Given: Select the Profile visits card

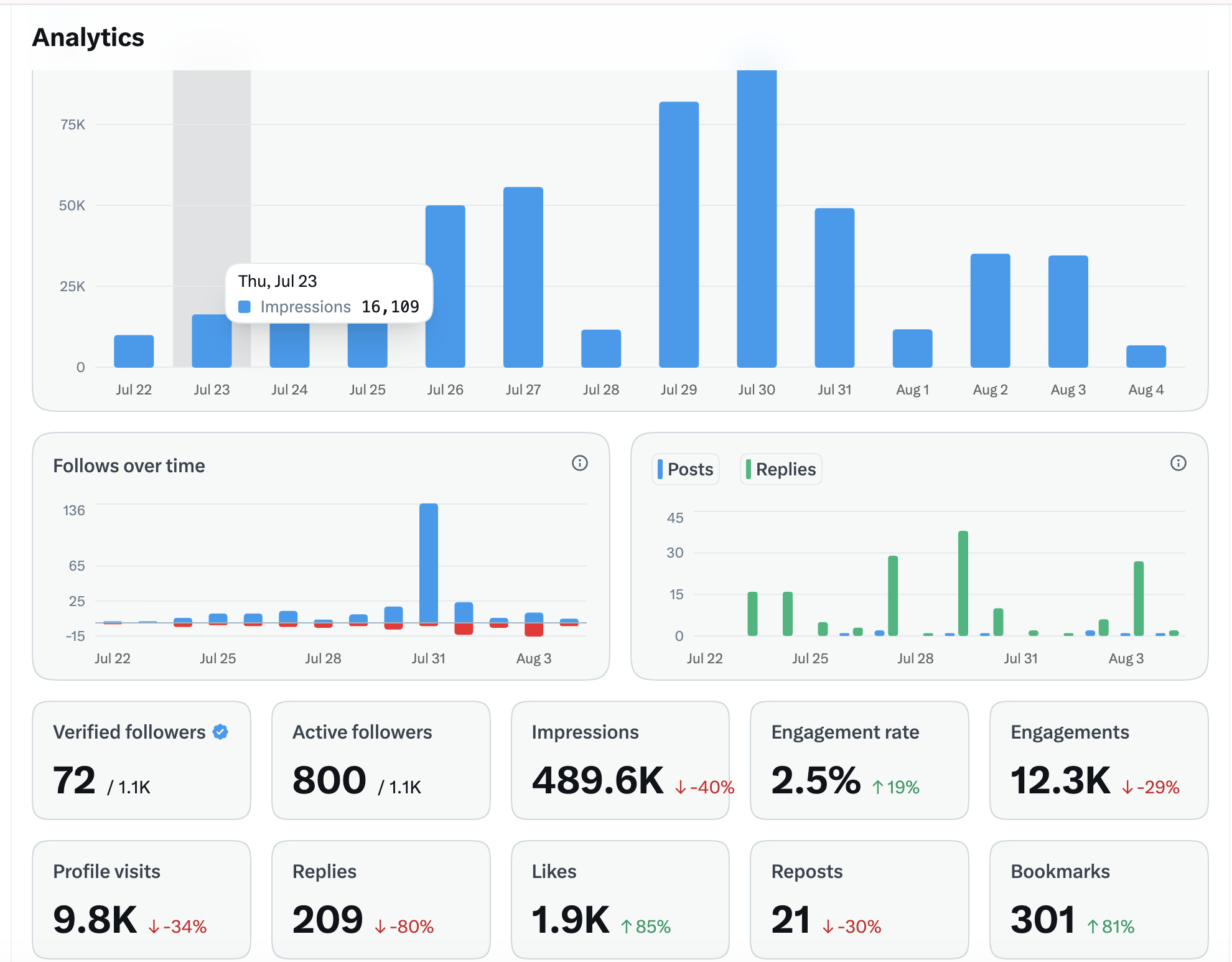Looking at the screenshot, I should [141, 900].
